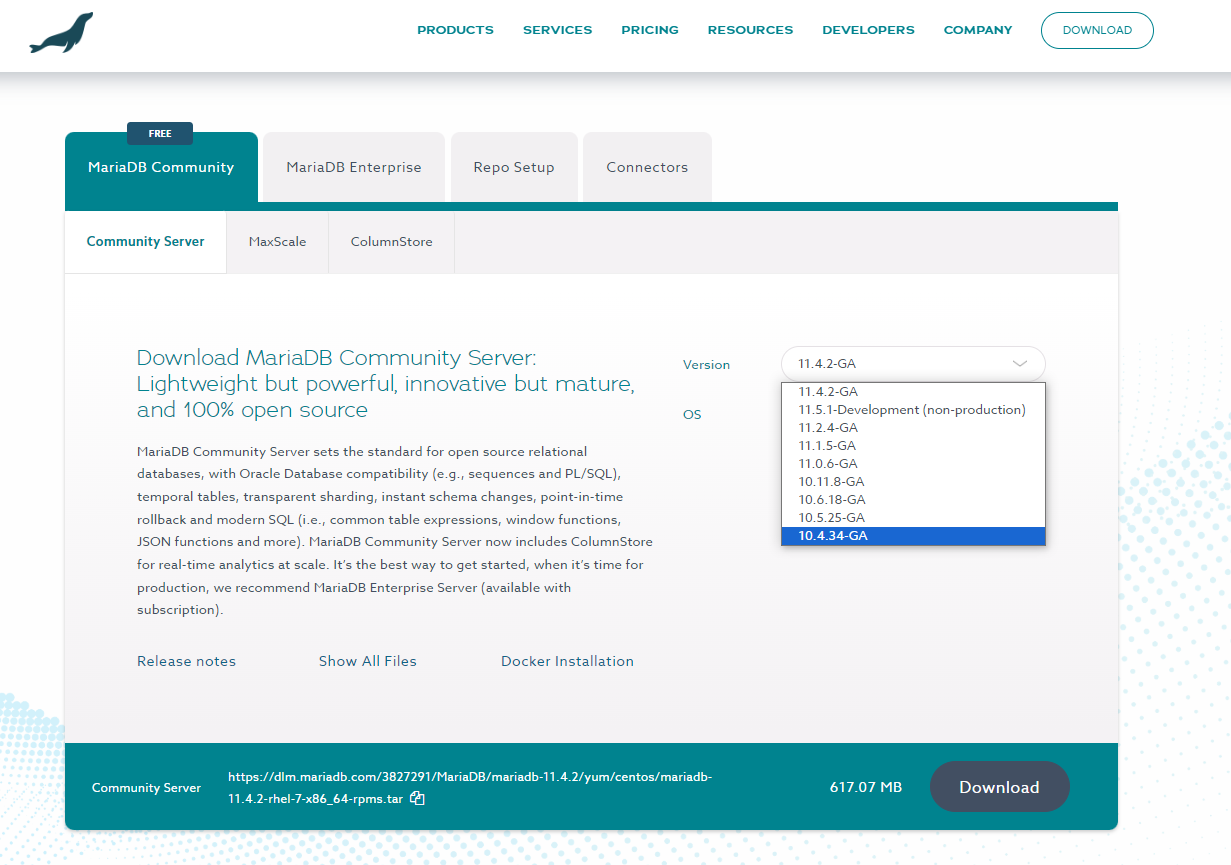Pick the 10.6.18-GA option

coord(913,500)
